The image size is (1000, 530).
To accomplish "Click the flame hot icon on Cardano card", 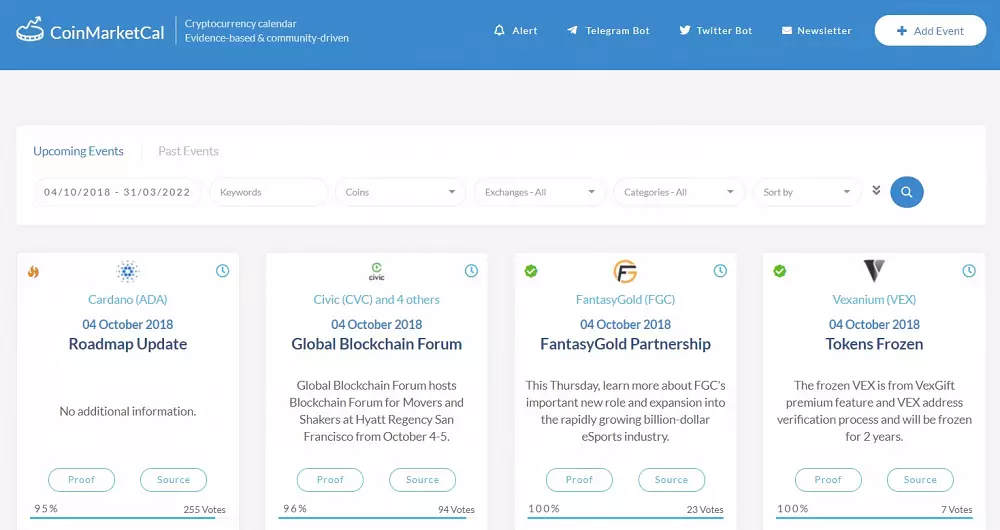I will point(33,272).
